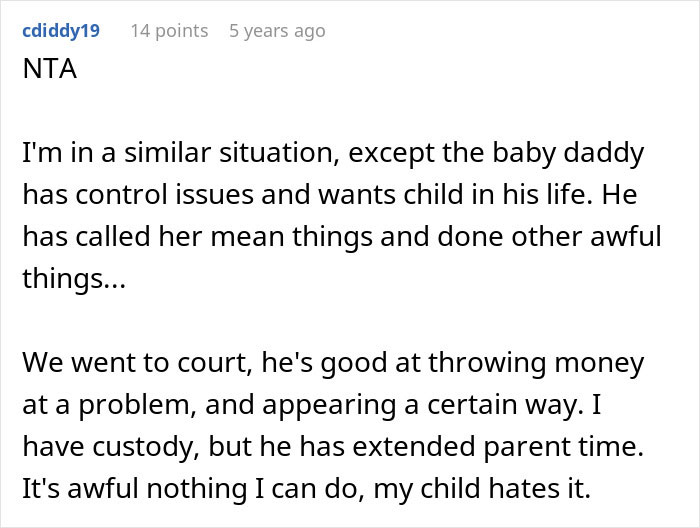The width and height of the screenshot is (700, 528).
Task: Click the "5 years ago" timestamp
Action: [x=277, y=31]
